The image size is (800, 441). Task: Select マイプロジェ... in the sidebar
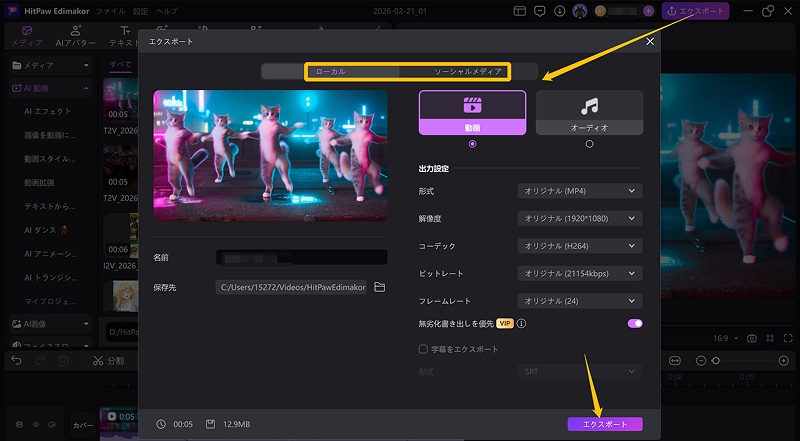click(51, 301)
